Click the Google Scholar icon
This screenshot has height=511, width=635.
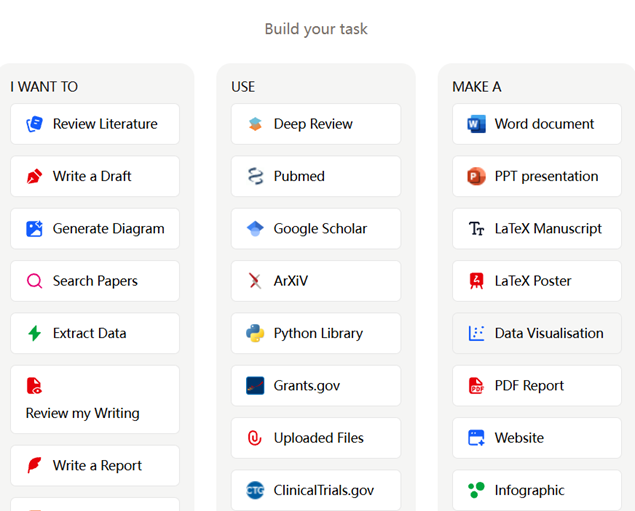coord(255,229)
